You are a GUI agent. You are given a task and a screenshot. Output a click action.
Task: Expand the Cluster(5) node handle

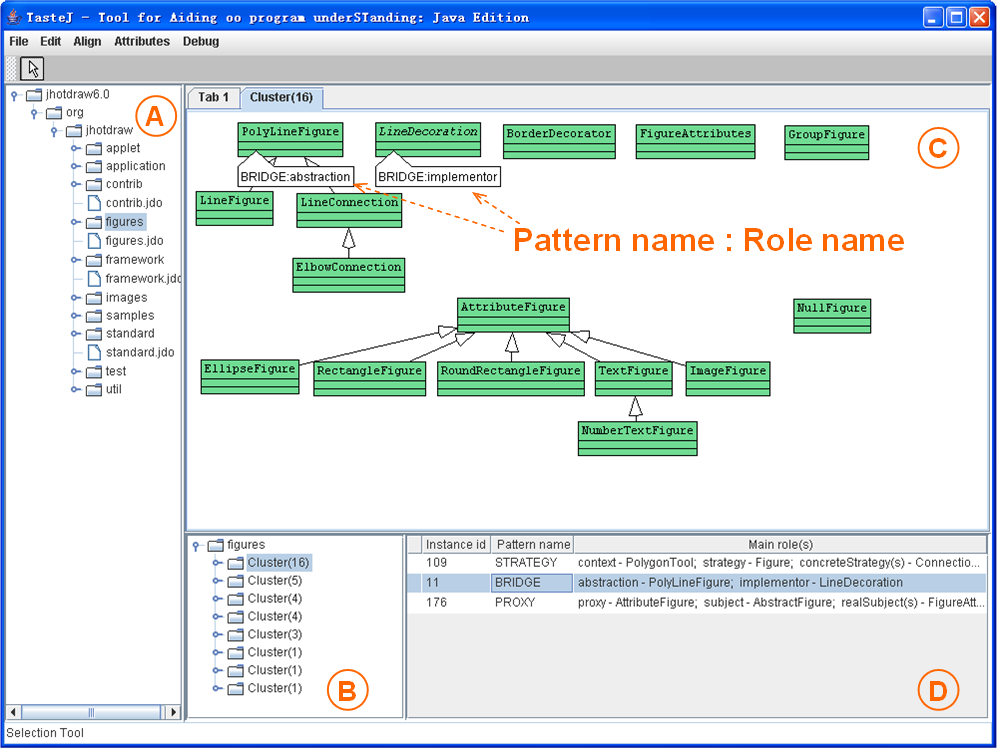(217, 581)
